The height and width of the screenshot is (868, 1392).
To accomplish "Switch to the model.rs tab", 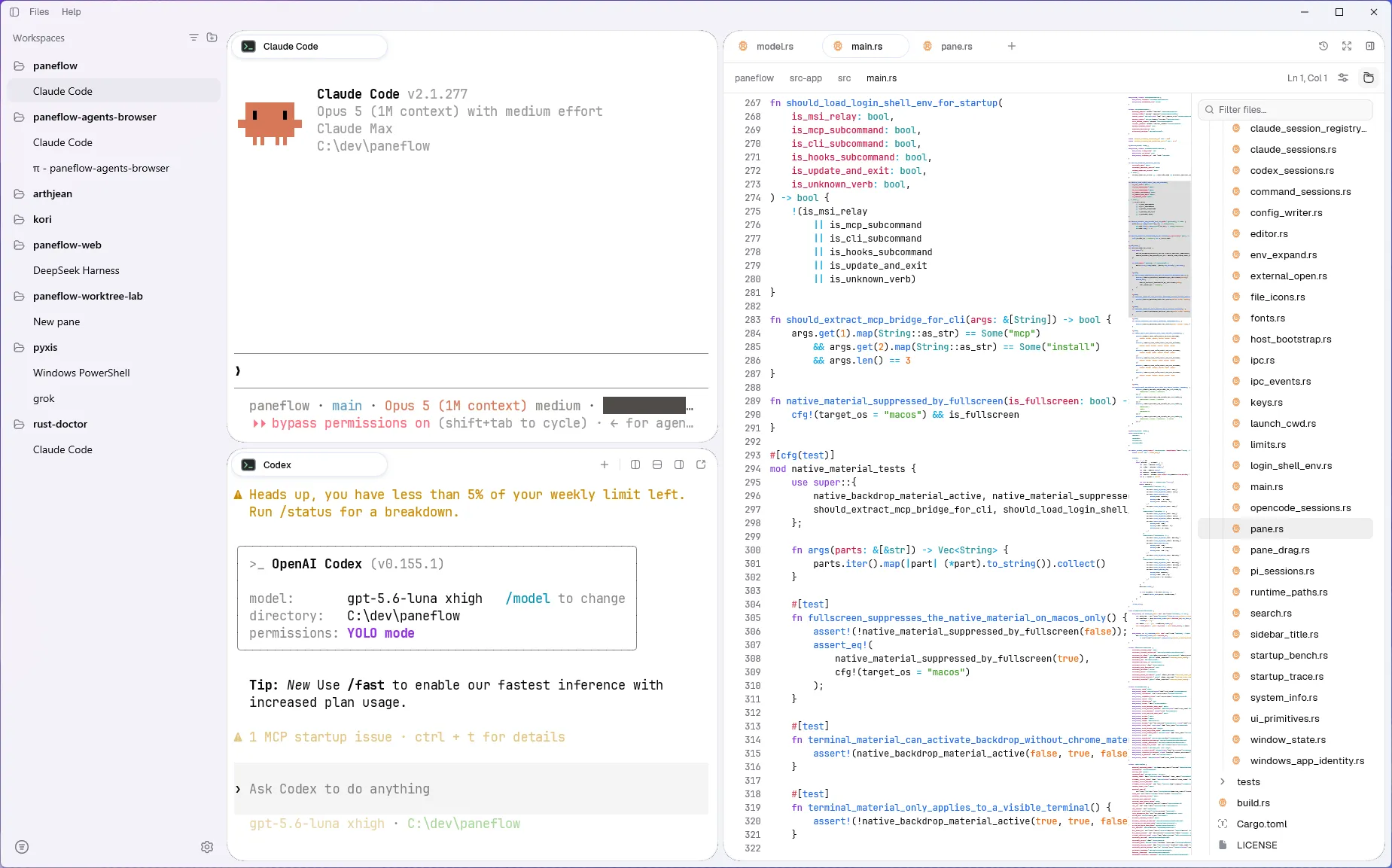I will tap(774, 47).
